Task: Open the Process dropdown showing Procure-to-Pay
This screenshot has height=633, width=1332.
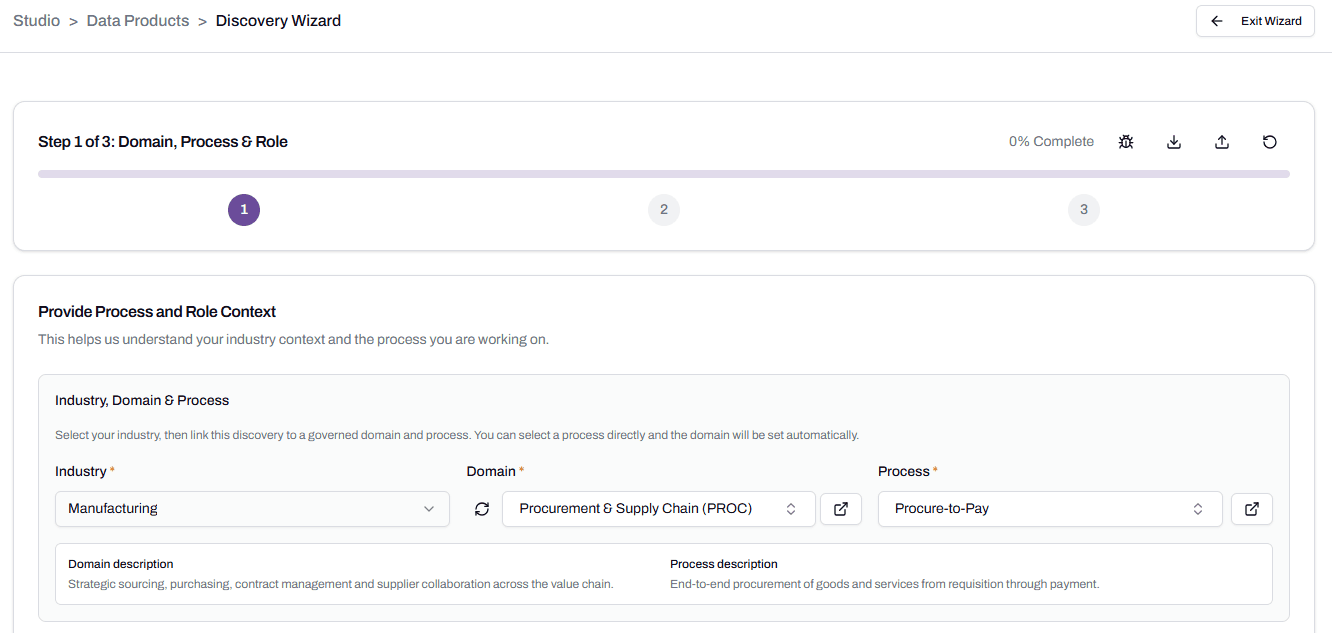Action: click(1050, 509)
